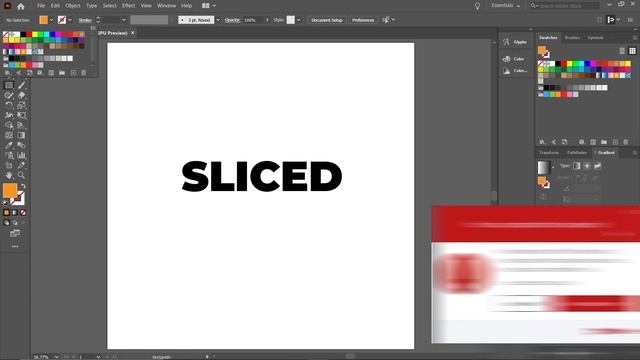640x360 pixels.
Task: Select the Perspective Grid tool
Action: (x=22, y=125)
